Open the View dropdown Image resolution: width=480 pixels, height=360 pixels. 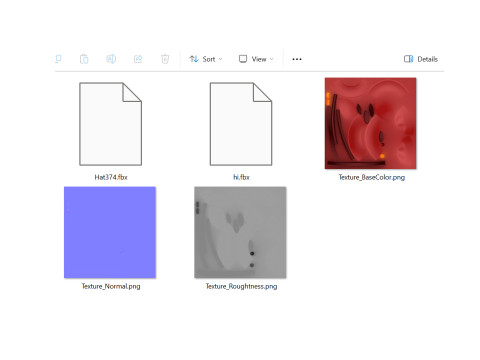[256, 59]
